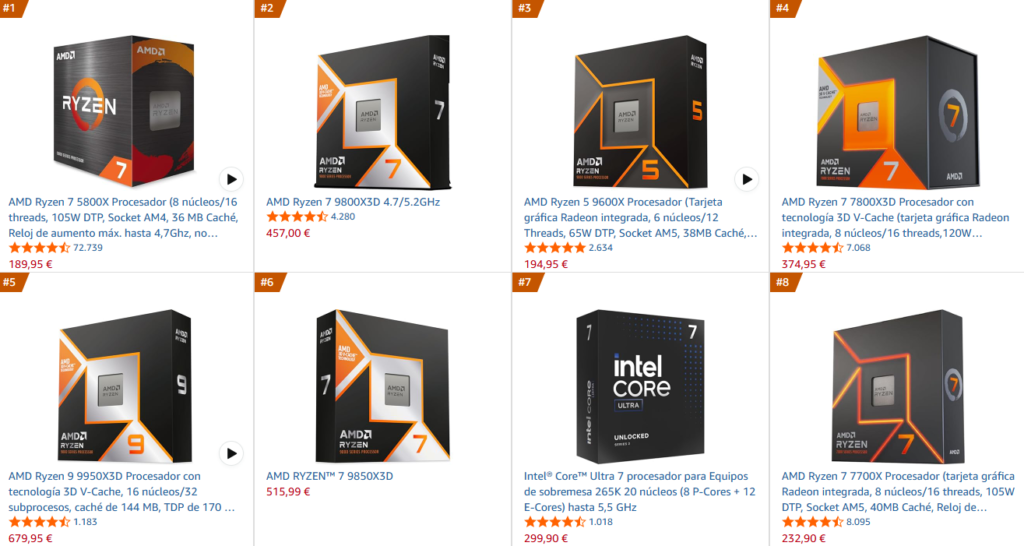
Task: Open AMD Ryzen 7 5800X Procesador title link
Action: [123, 217]
